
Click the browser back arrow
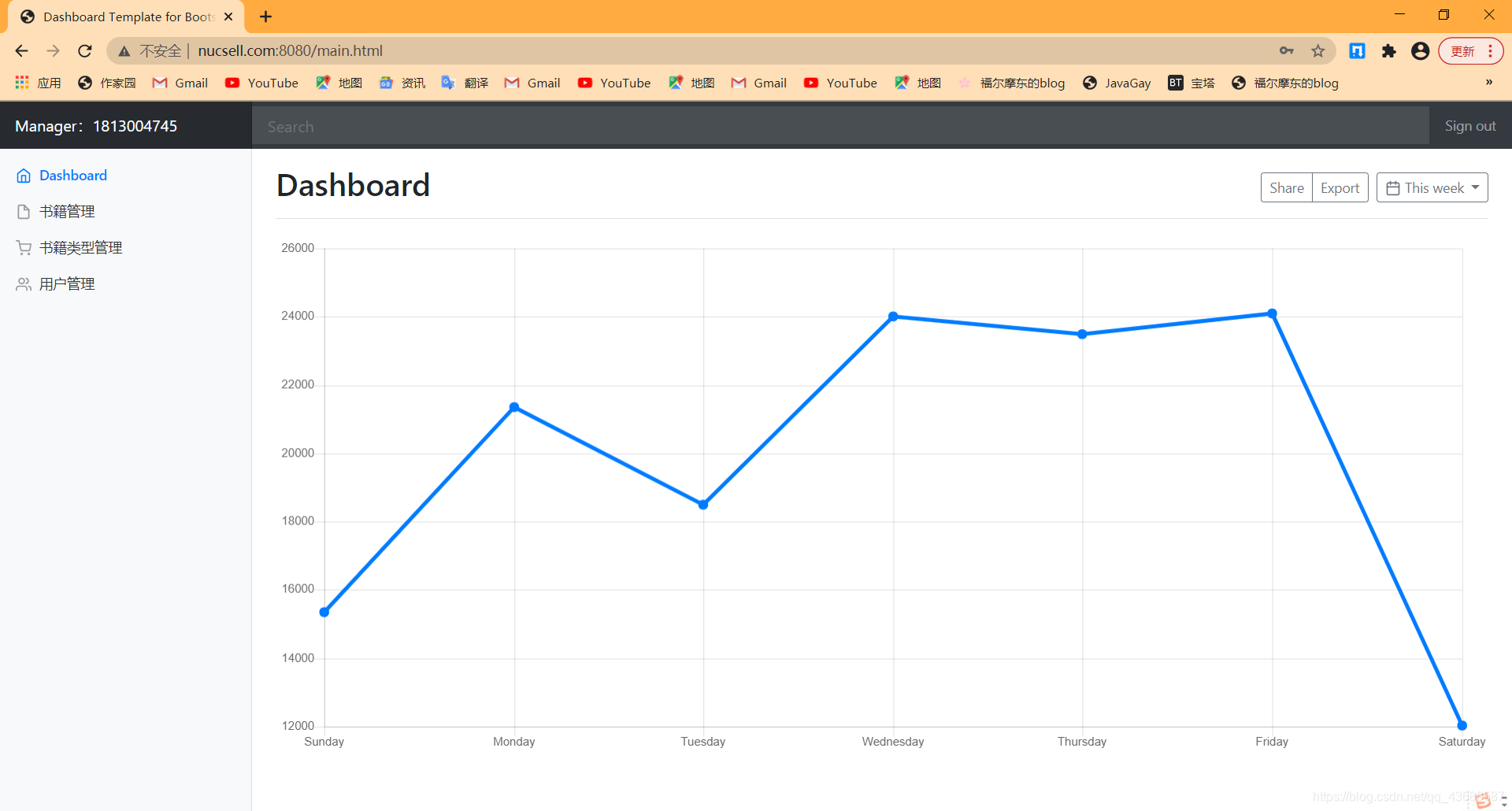[21, 50]
